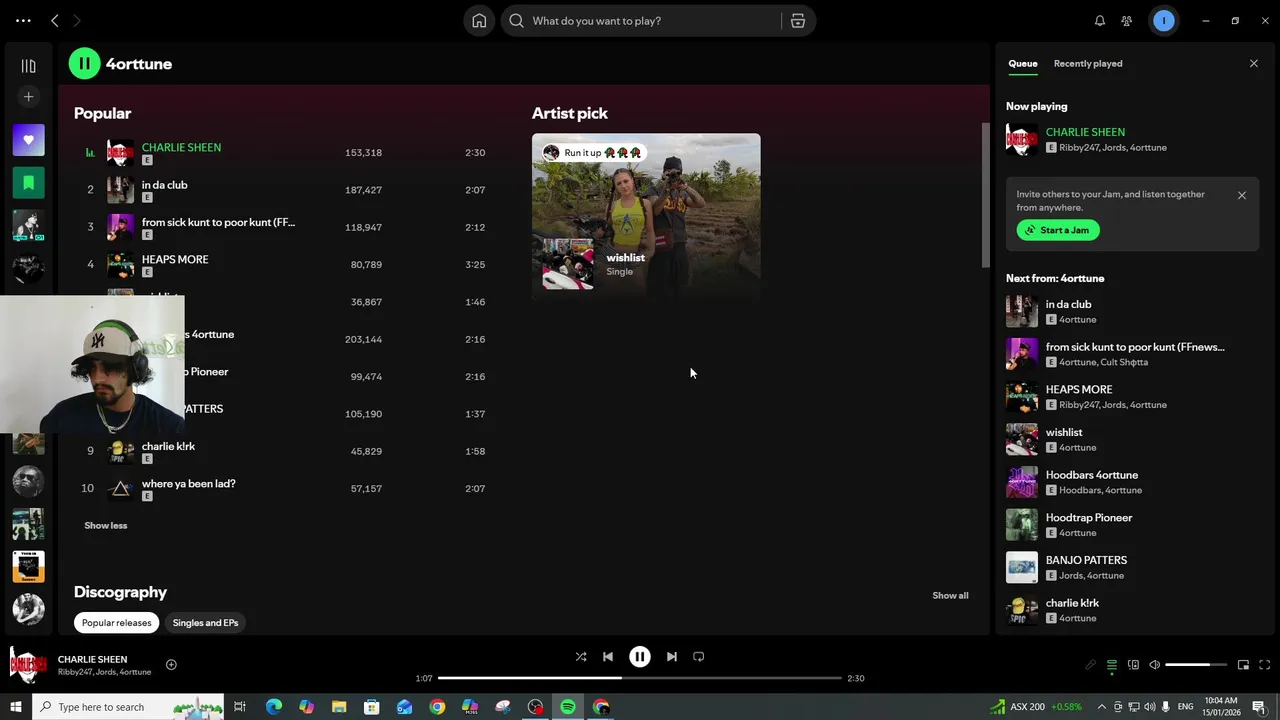Toggle the Queue panel button

click(1112, 665)
